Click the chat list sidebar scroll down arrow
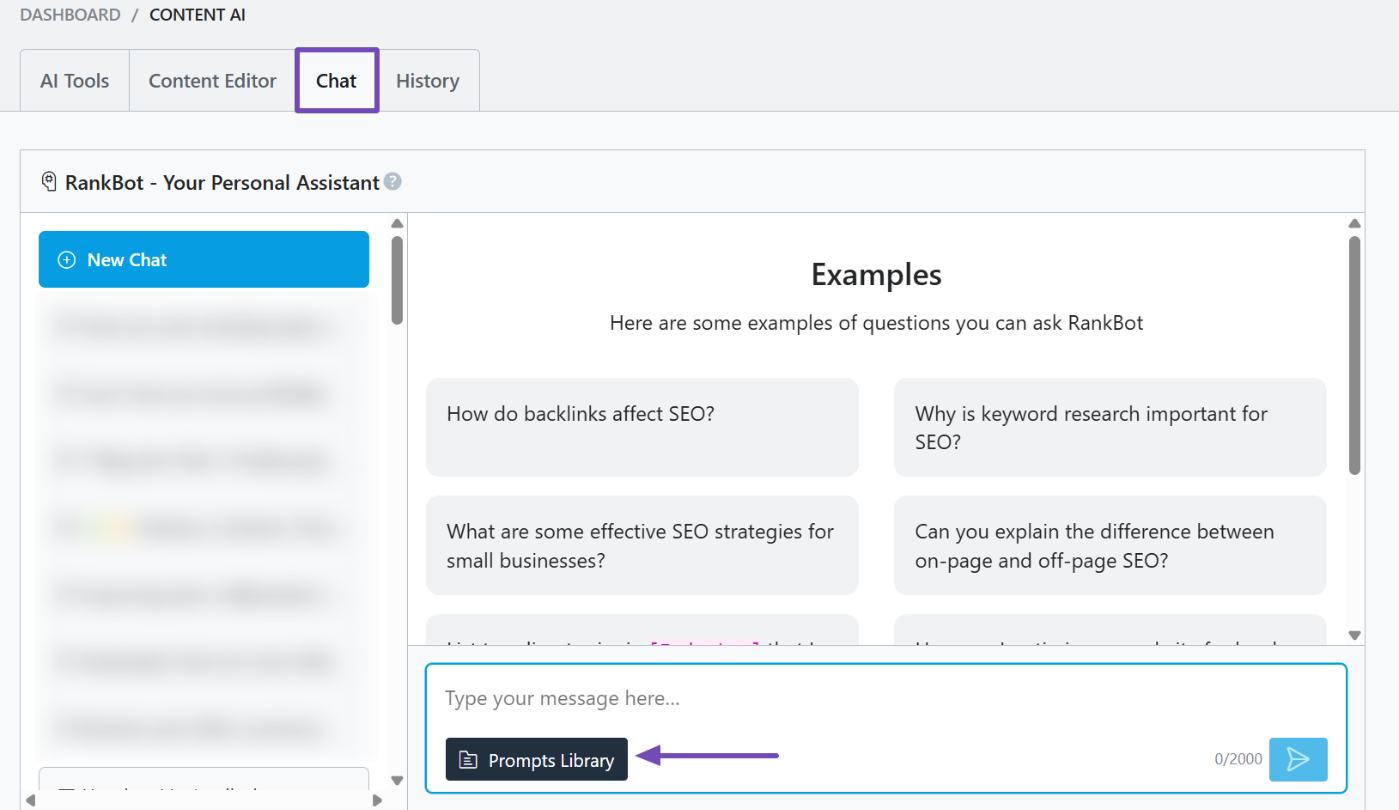This screenshot has width=1399, height=810. pyautogui.click(x=397, y=780)
